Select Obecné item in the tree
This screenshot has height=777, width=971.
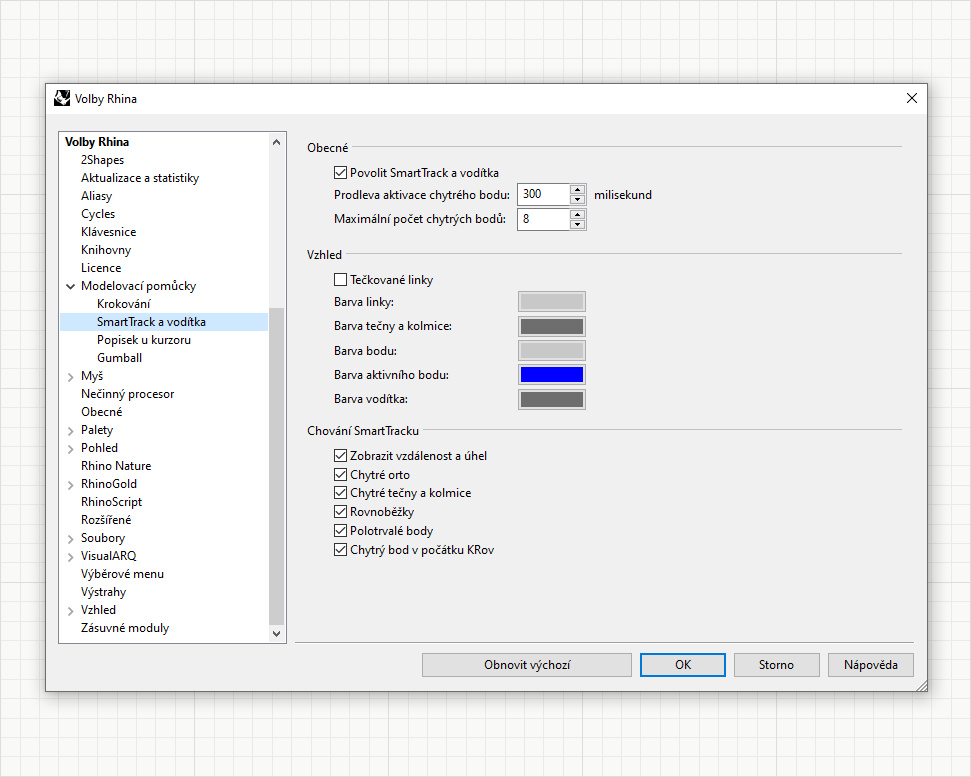[x=102, y=412]
